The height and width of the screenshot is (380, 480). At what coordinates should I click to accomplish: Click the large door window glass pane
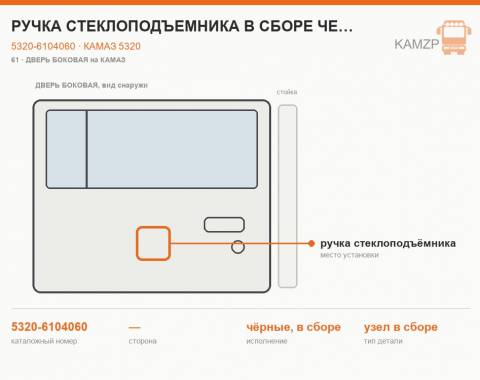click(x=172, y=149)
